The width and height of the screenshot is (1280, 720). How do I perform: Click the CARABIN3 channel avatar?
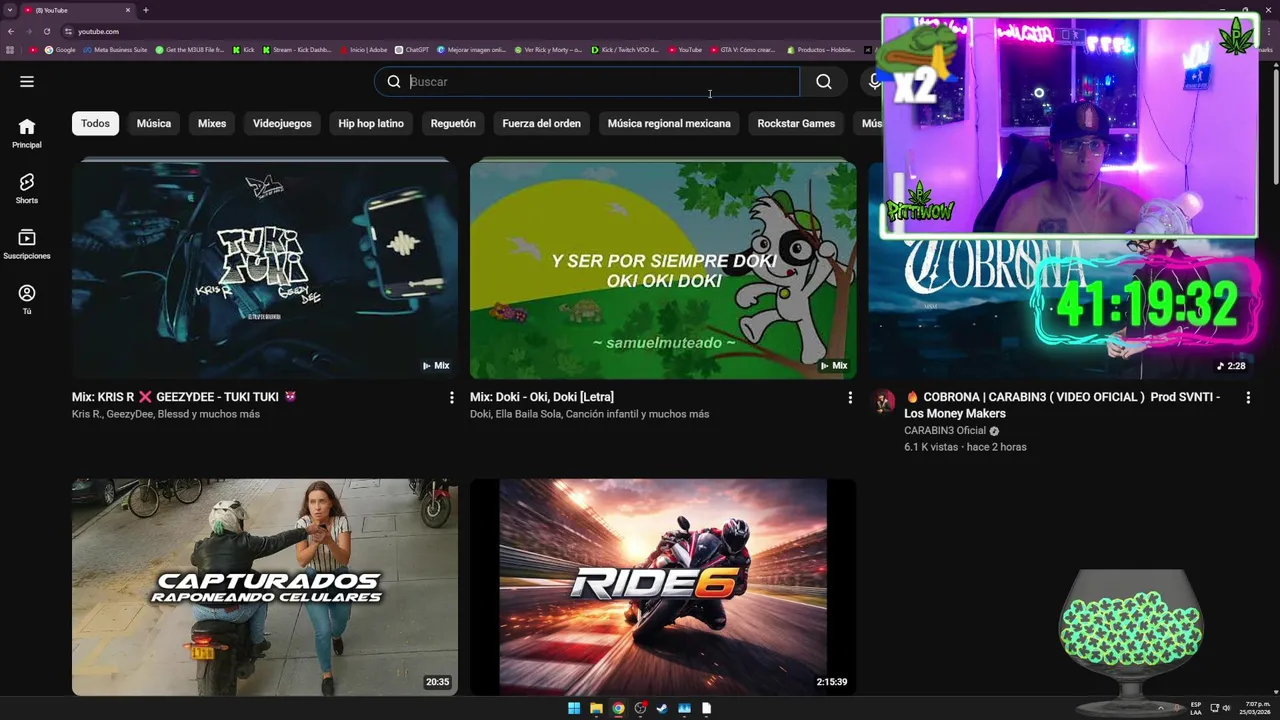[x=883, y=402]
